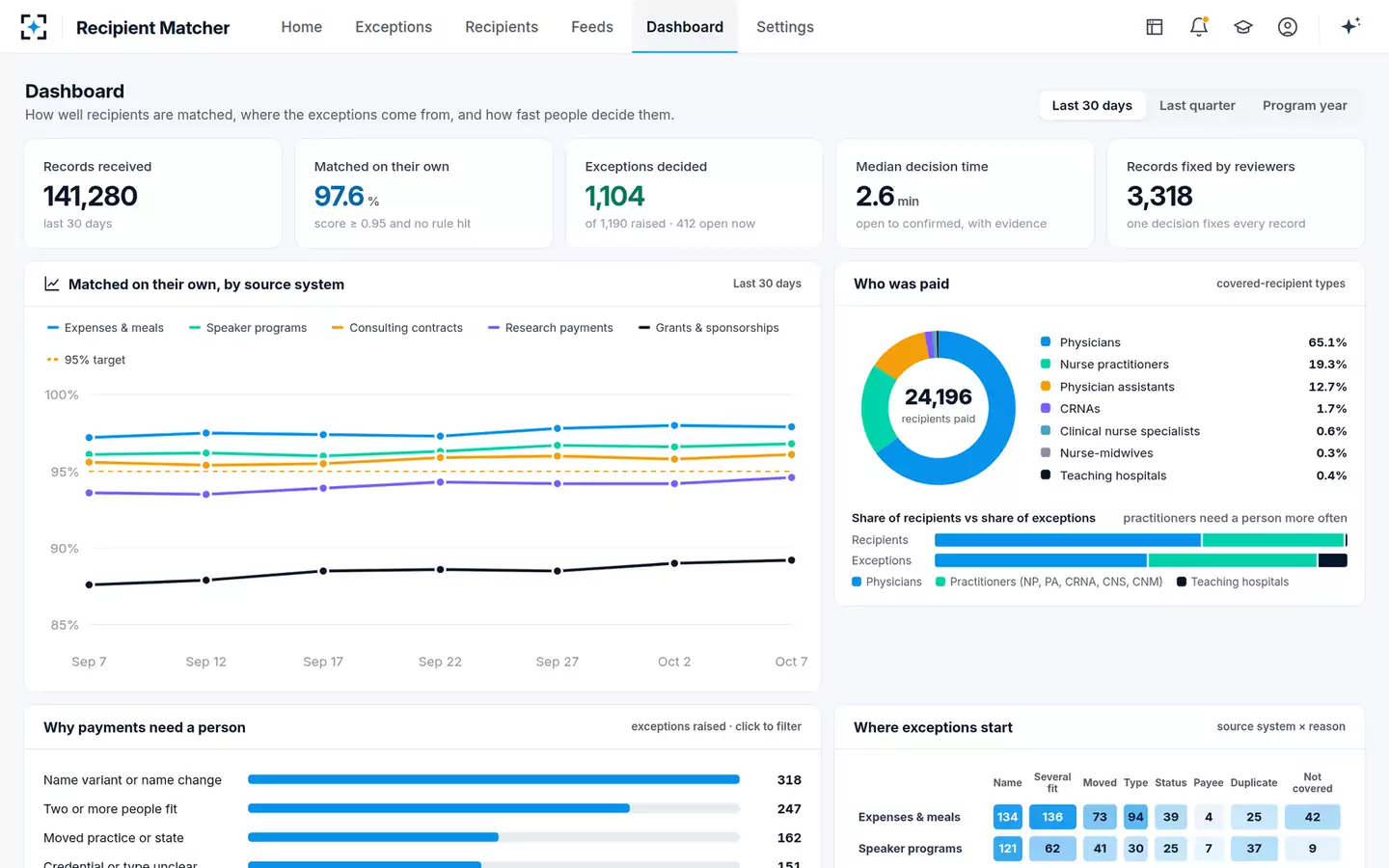Toggle the 95% target legend entry
The height and width of the screenshot is (868, 1389).
pos(86,360)
